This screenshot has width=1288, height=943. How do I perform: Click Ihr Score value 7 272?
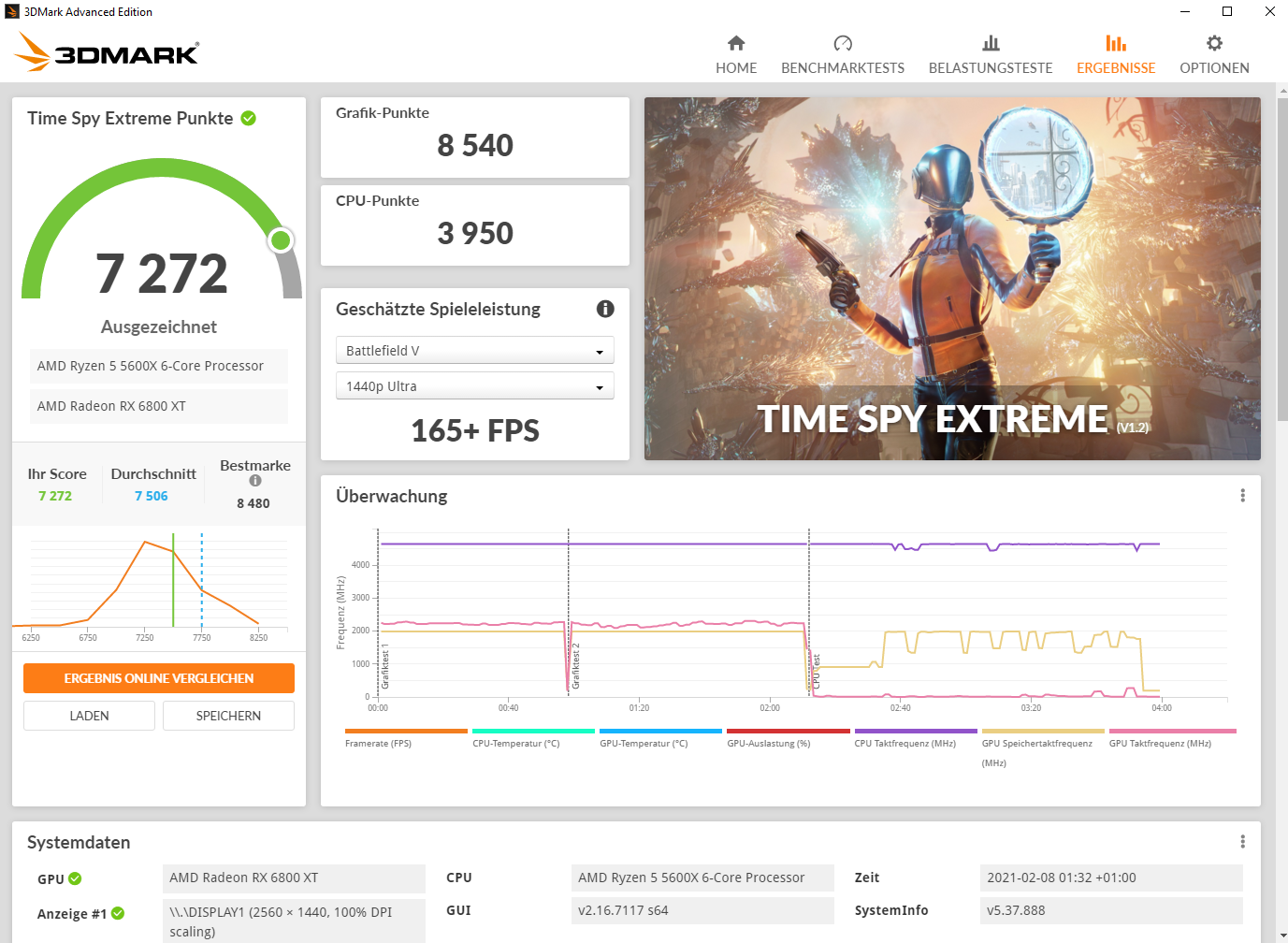coord(55,496)
